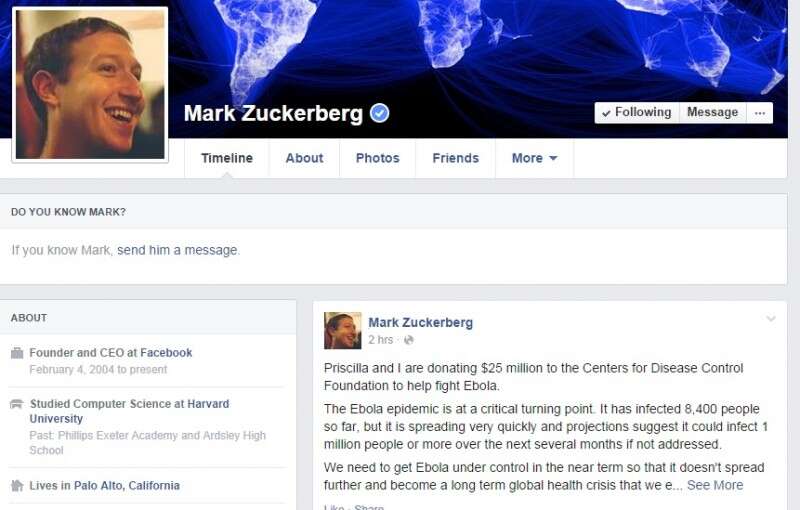Screen dimensions: 800x510
Task: Expand the More dropdown tab
Action: coord(534,159)
